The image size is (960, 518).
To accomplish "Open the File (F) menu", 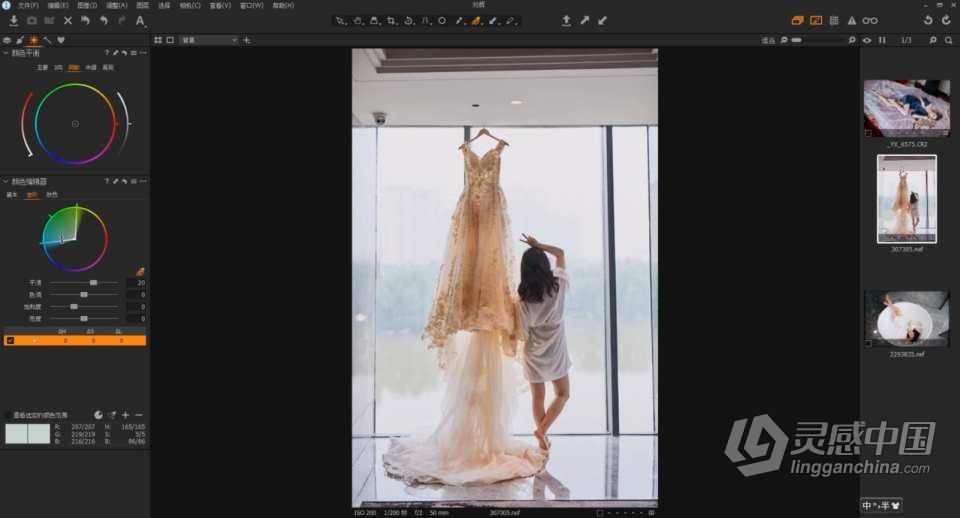I will point(28,5).
